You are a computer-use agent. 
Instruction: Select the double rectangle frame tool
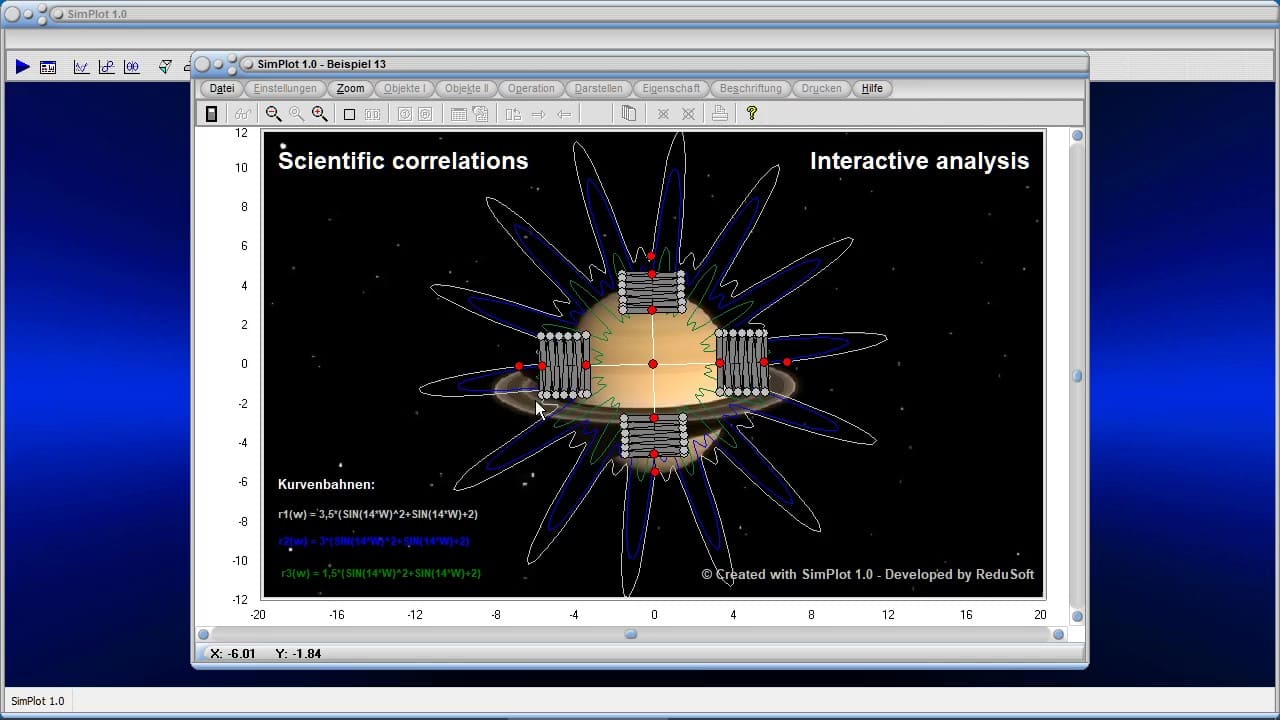pos(372,114)
